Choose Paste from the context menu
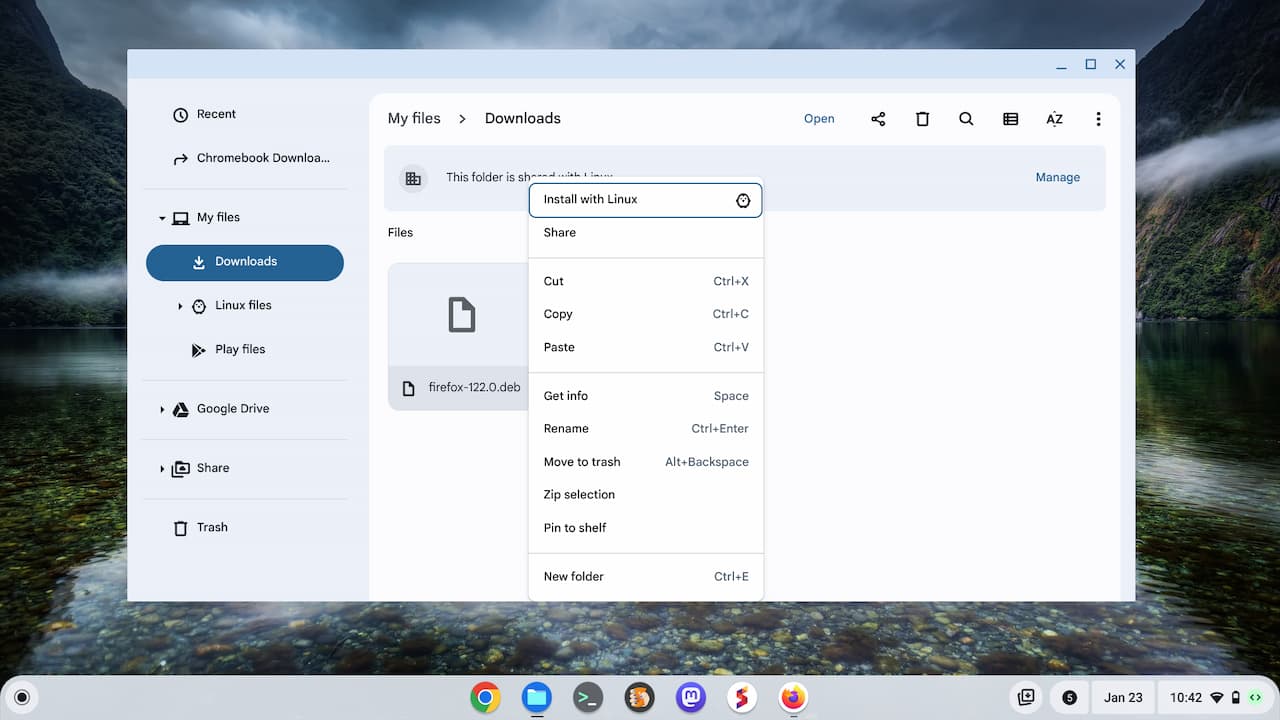 (645, 347)
